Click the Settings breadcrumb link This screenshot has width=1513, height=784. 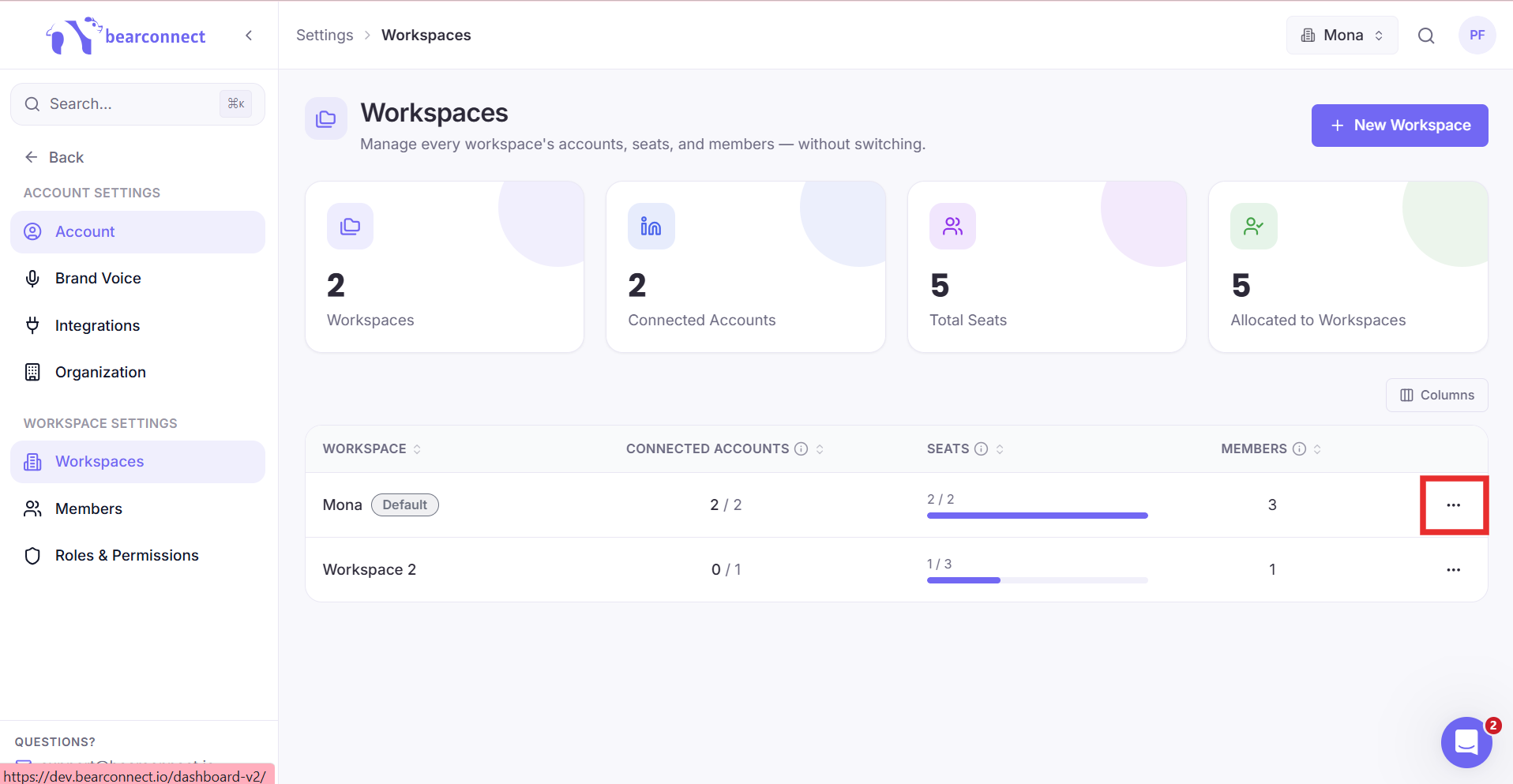325,36
